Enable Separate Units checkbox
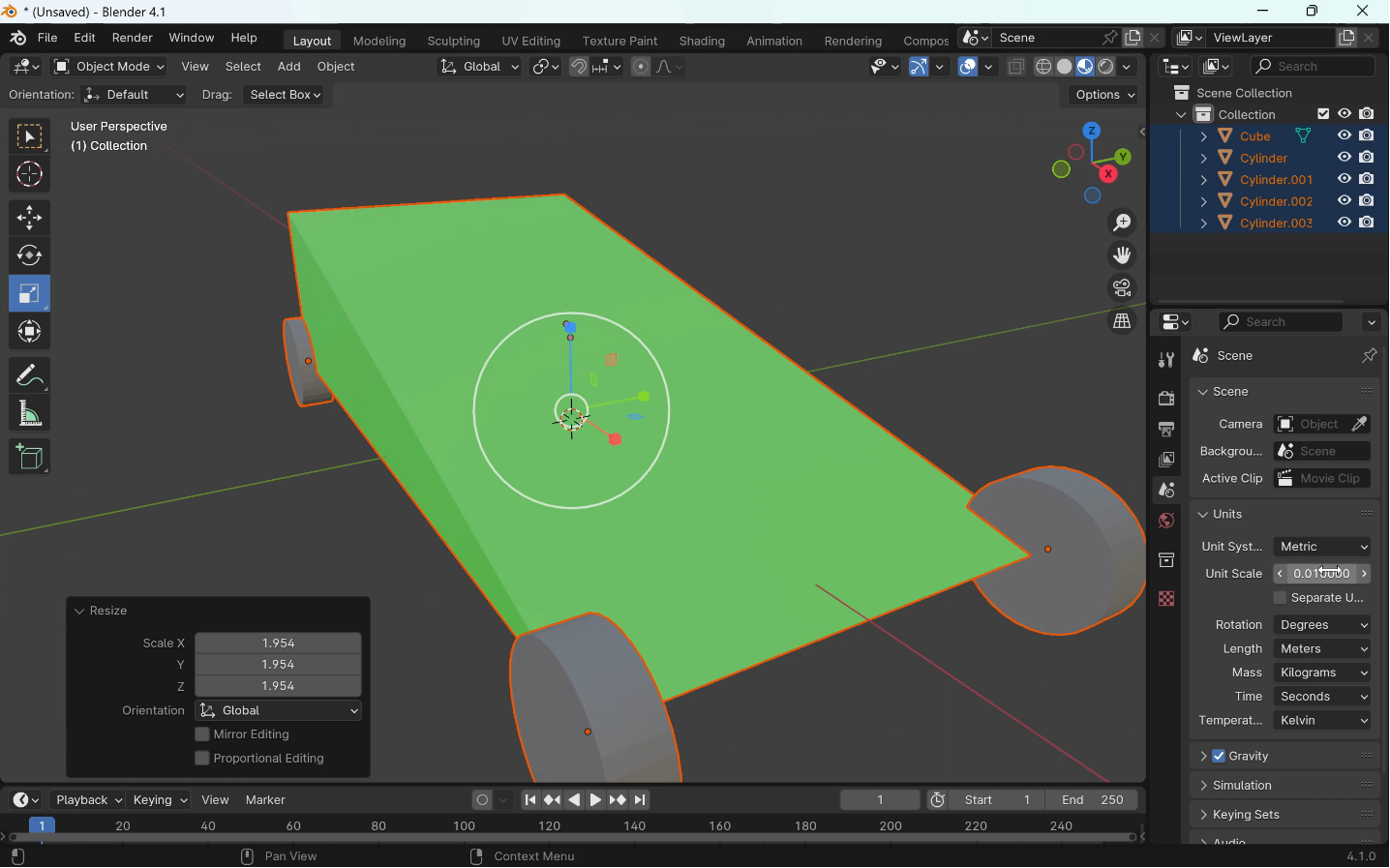1390x868 pixels. coord(1281,600)
